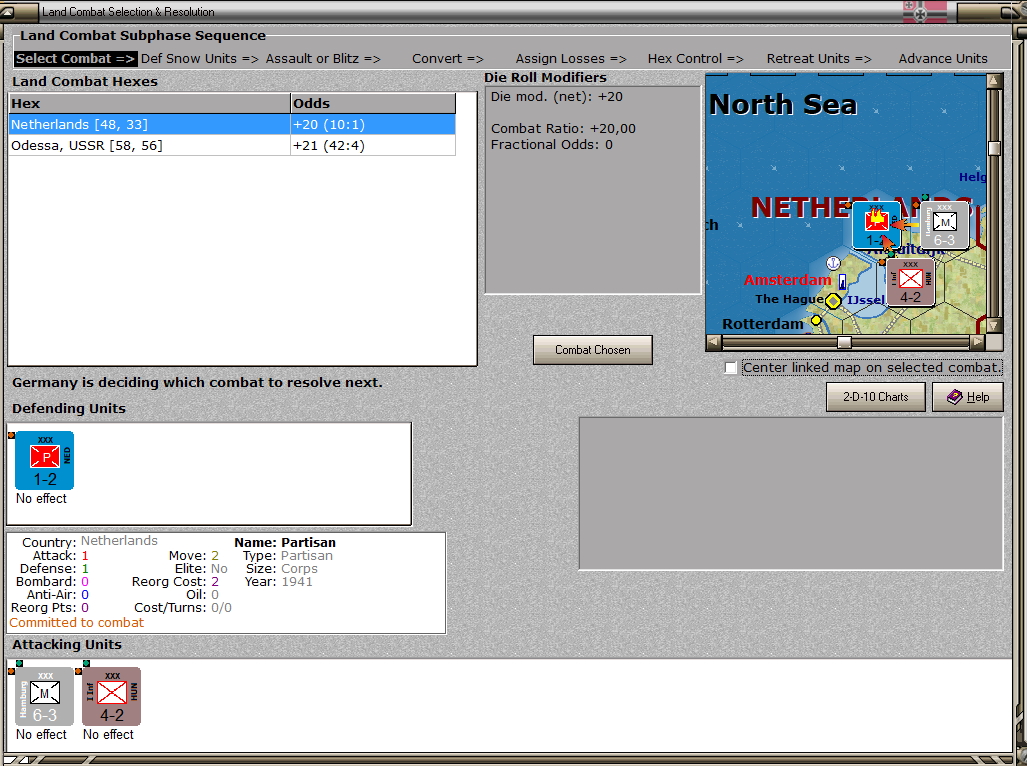Click the map scroll left arrow
The height and width of the screenshot is (766, 1027).
[713, 342]
